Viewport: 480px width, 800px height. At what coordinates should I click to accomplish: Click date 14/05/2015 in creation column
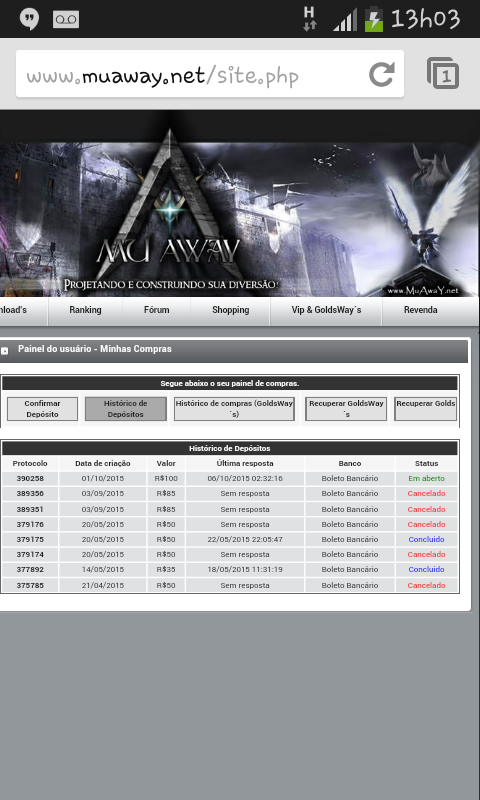103,569
